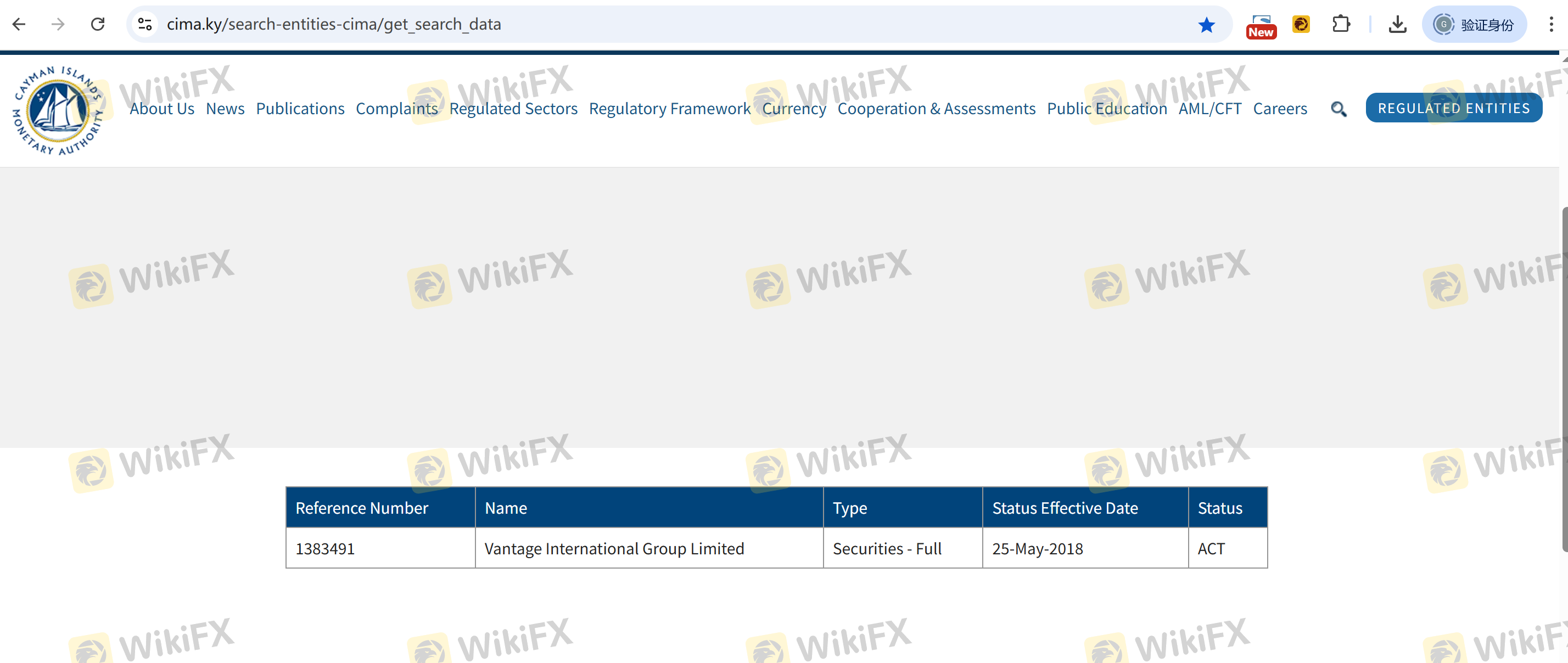Open the extensions puzzle icon

pyautogui.click(x=1341, y=24)
